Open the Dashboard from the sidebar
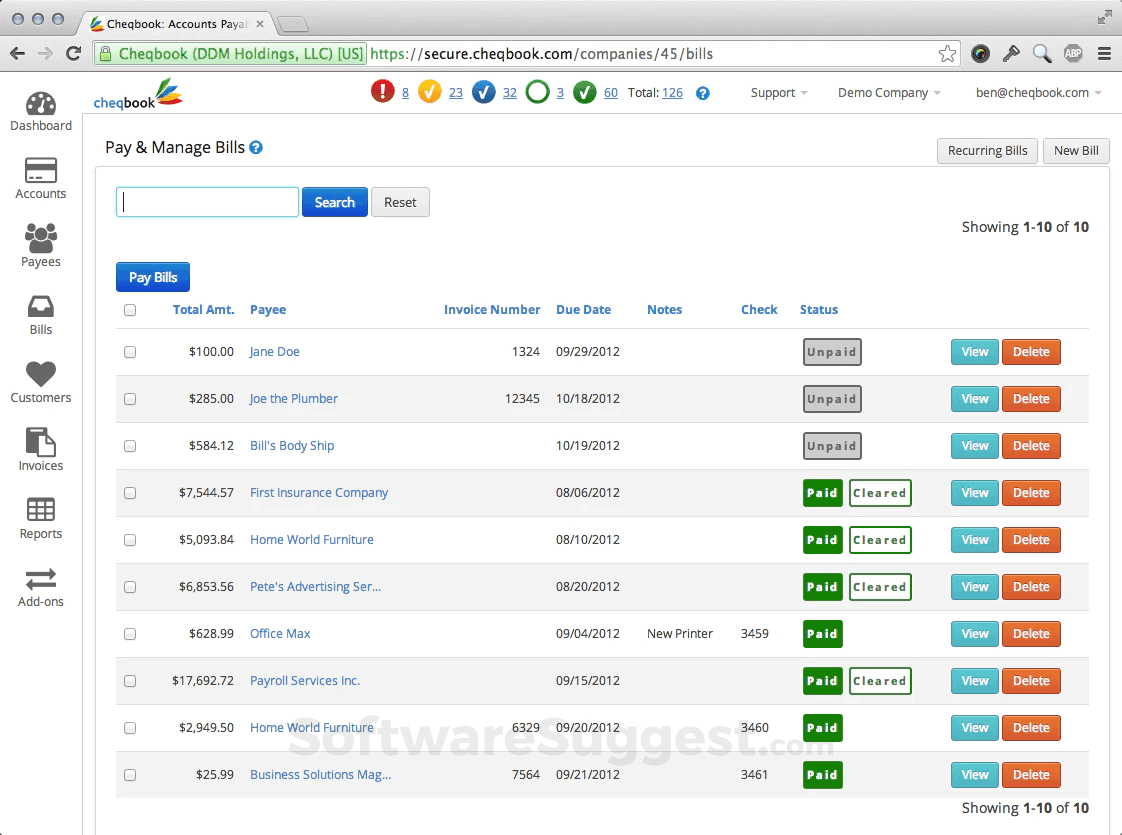 click(x=40, y=112)
